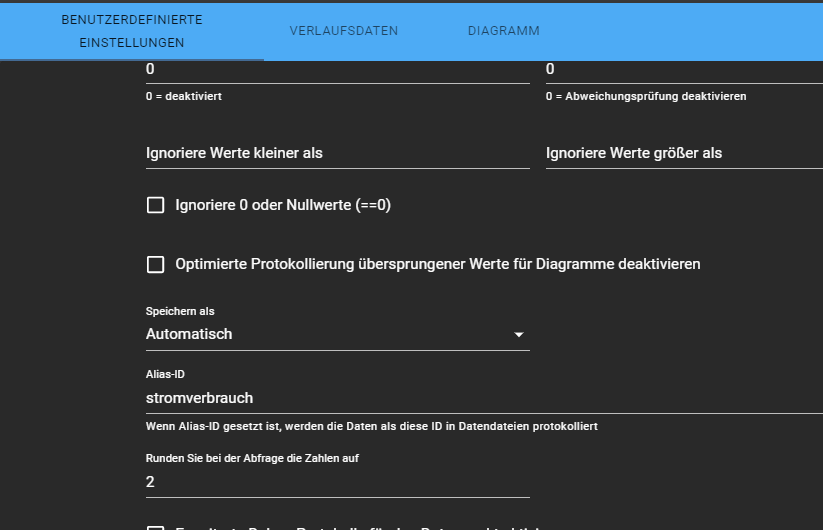
Task: Click the Ignoriere Werte größer als field
Action: (x=684, y=153)
